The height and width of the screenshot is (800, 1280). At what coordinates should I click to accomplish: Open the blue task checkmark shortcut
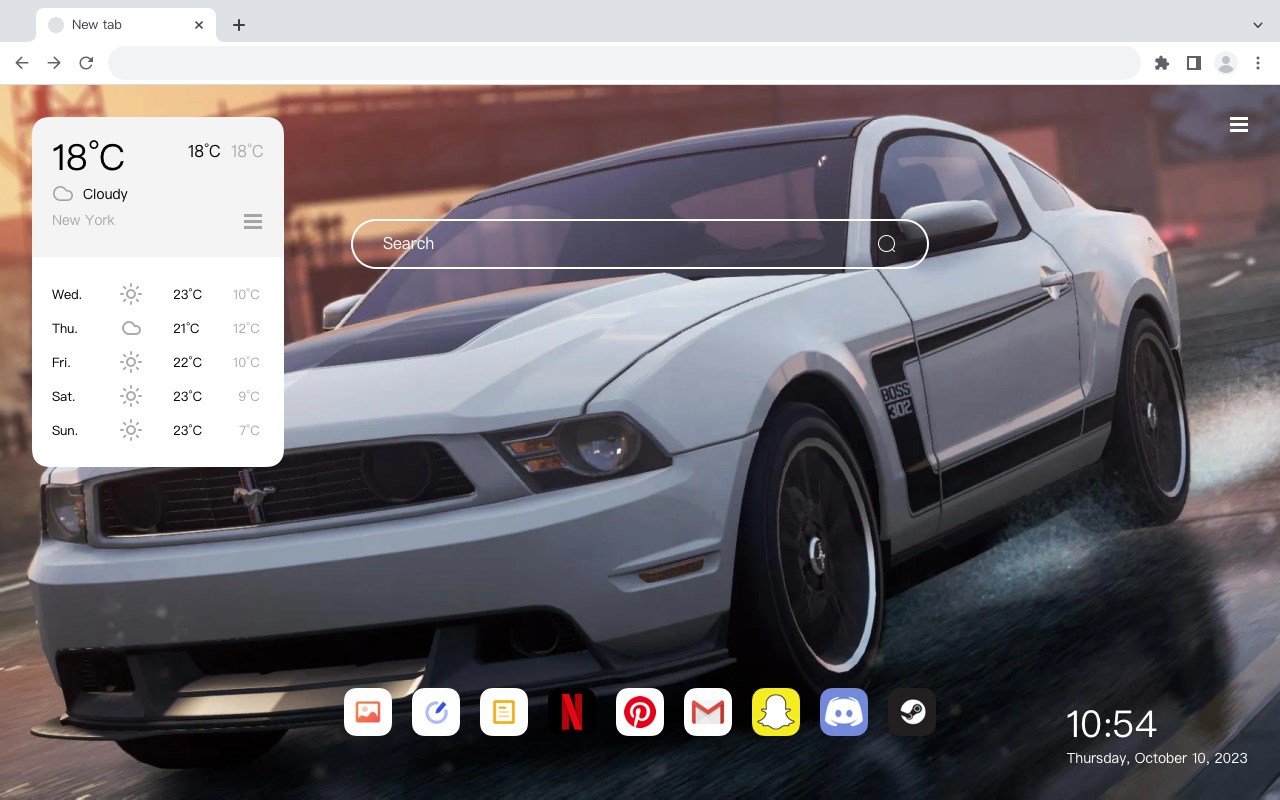(x=436, y=712)
